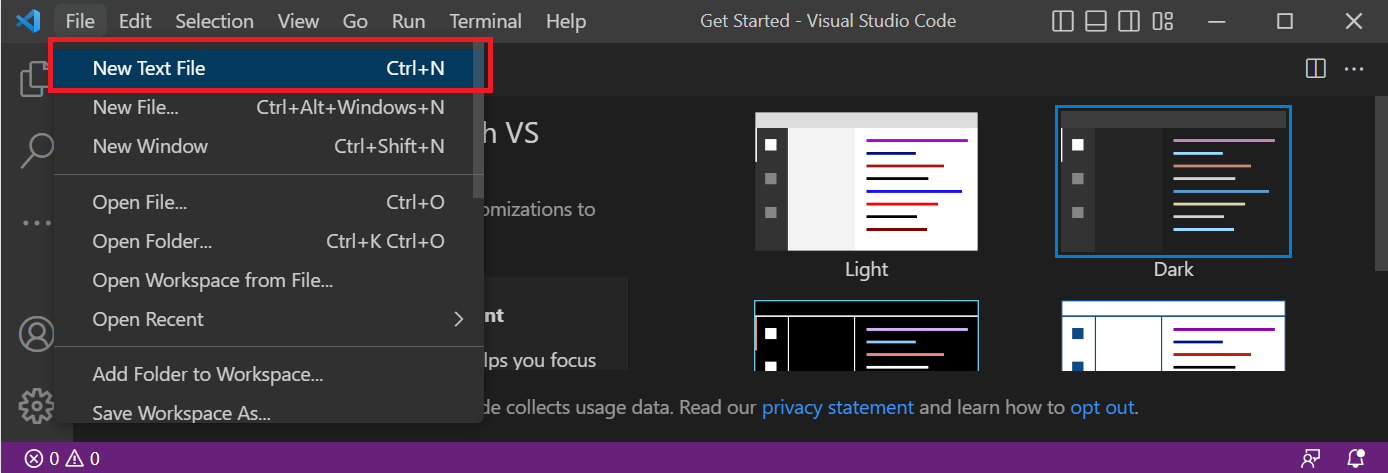Select New Text File menu entry
Screen dimensions: 1388x473
[x=269, y=68]
